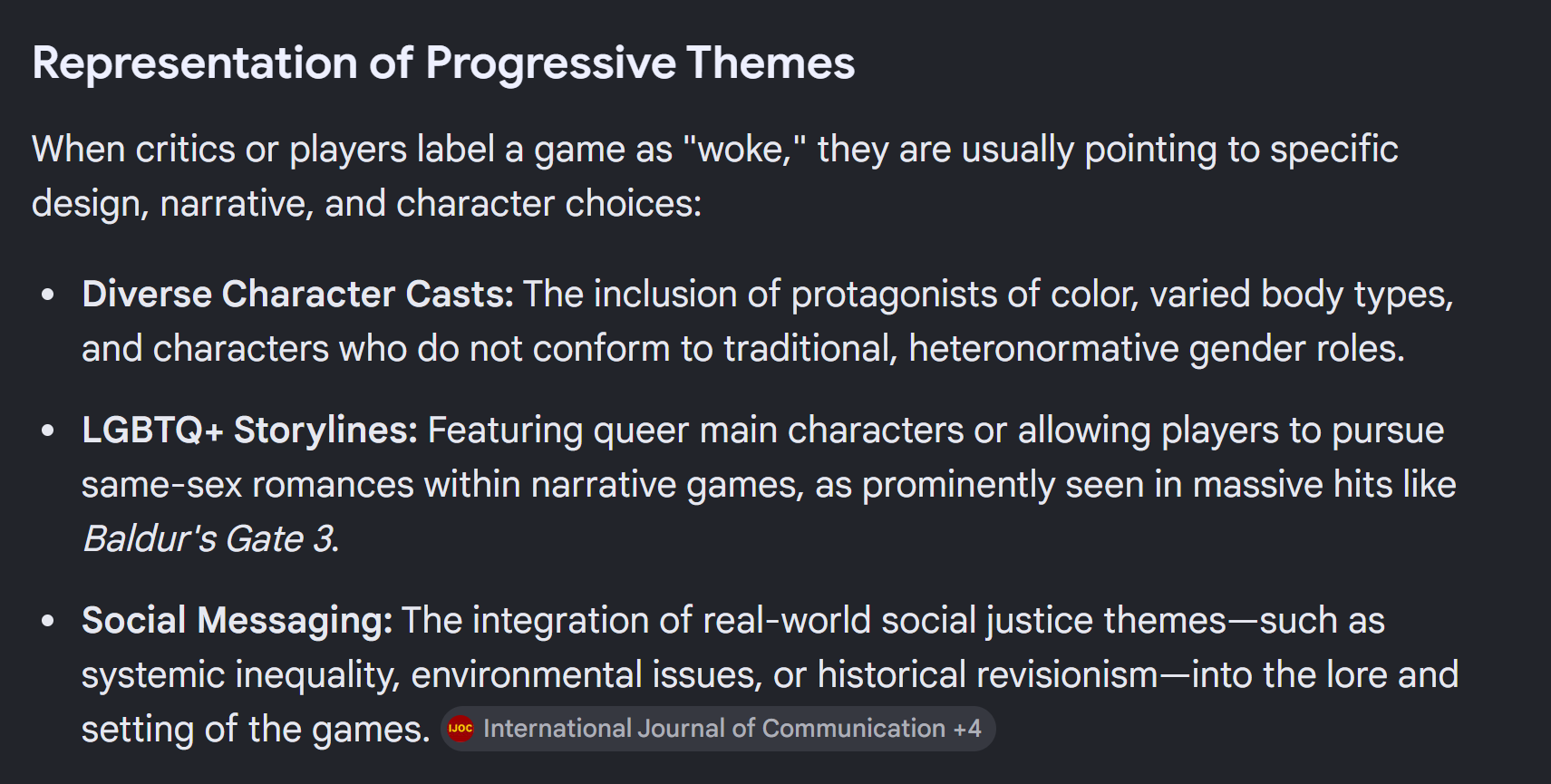Click the bullet beside Diverse Character Casts
1551x784 pixels.
coord(48,295)
